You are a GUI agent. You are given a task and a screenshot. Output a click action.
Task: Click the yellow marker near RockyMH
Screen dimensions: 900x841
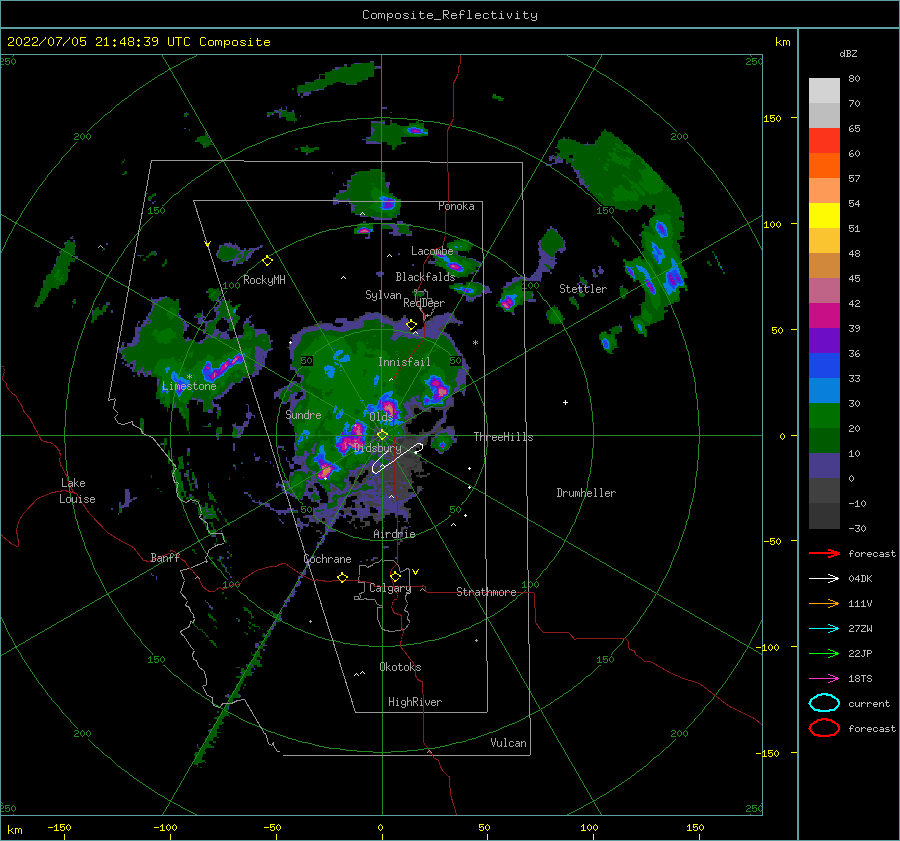267,261
